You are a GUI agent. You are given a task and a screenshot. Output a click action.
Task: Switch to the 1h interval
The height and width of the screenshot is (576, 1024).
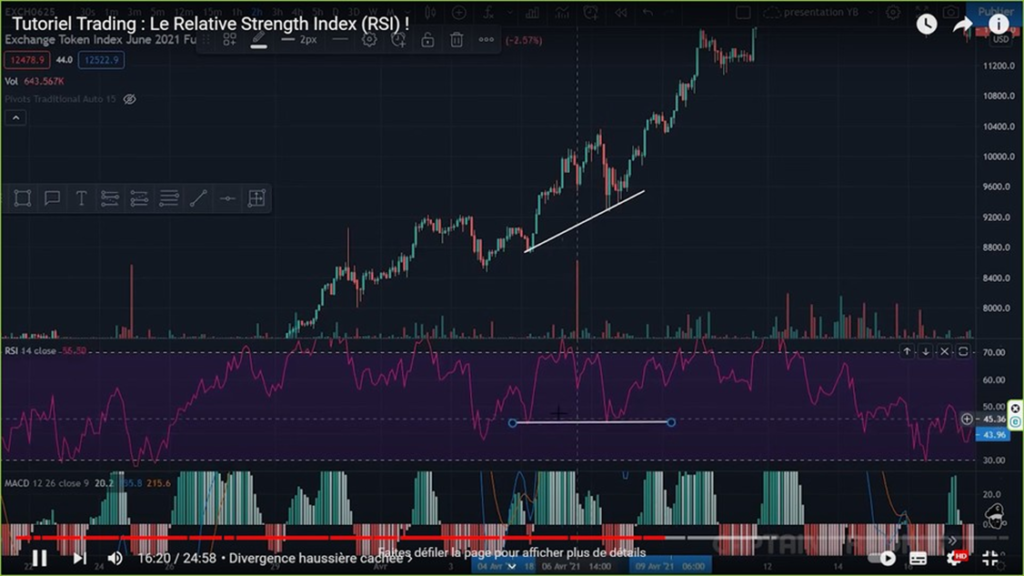coord(236,12)
